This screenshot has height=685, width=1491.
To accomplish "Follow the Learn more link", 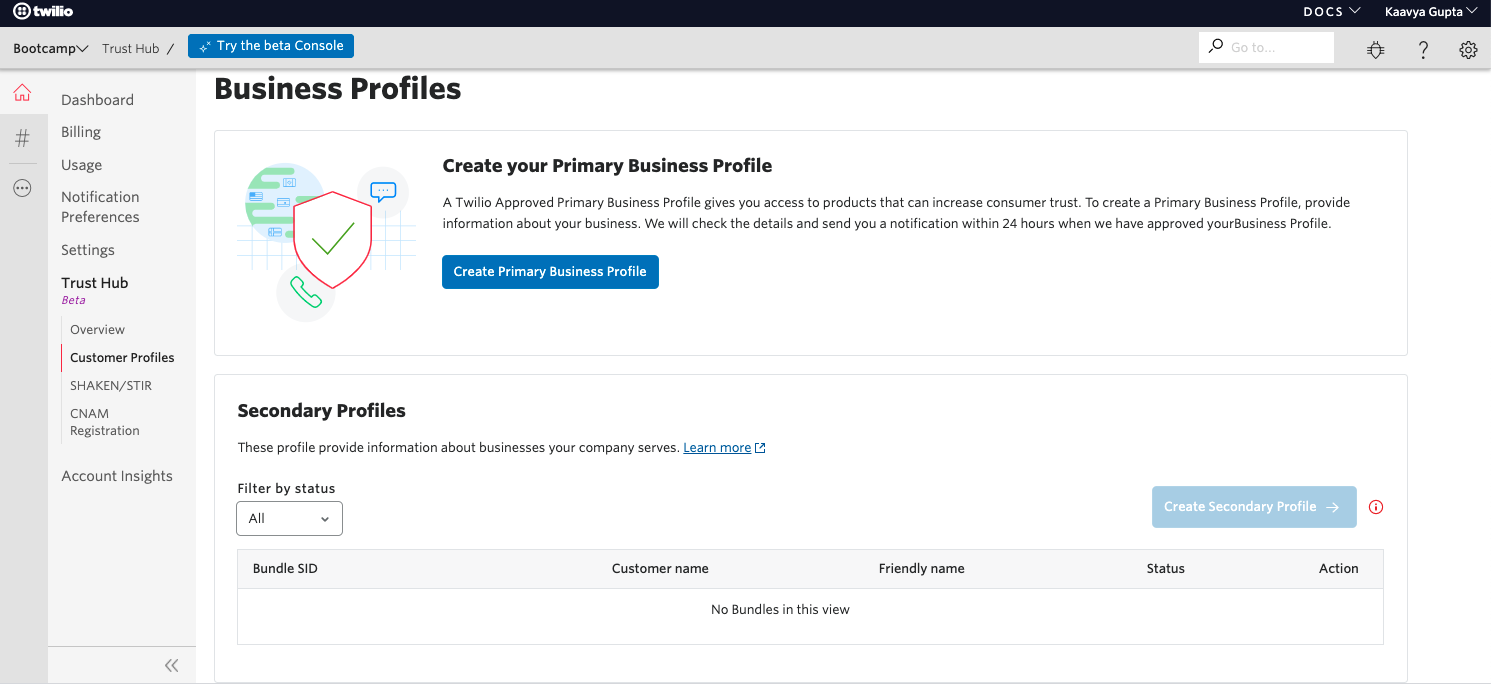I will click(x=717, y=448).
